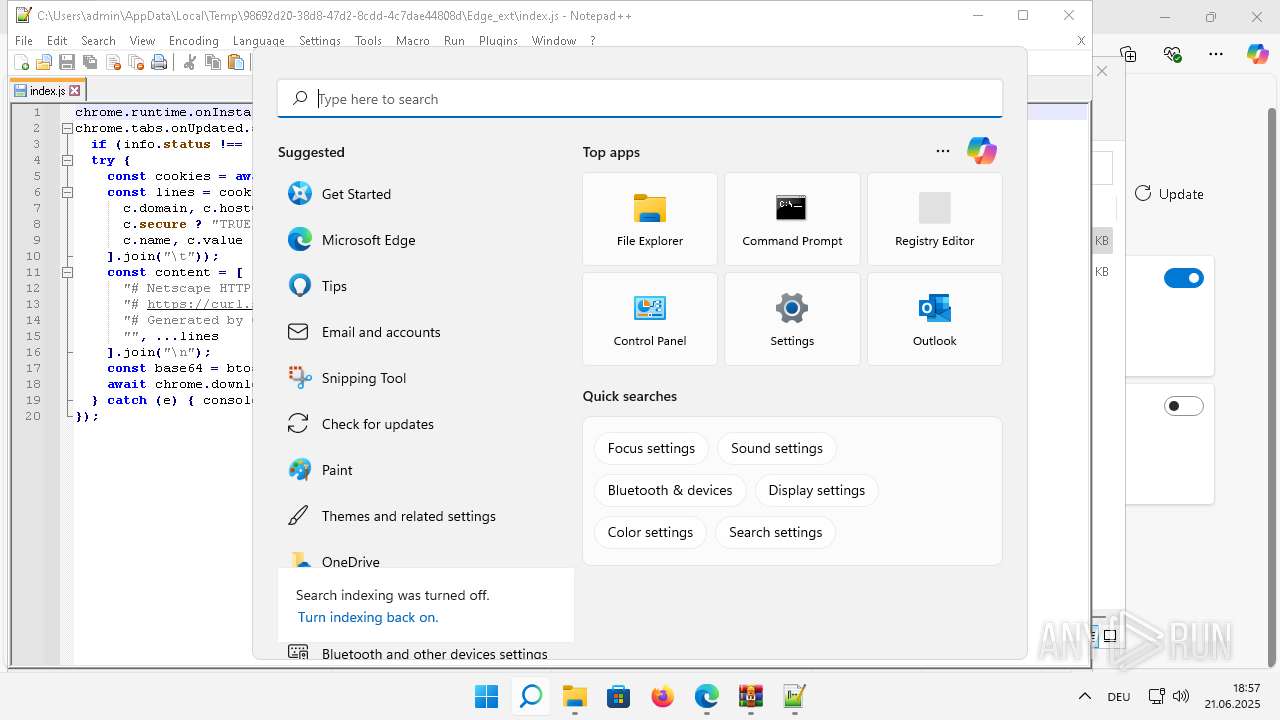Turn off the enabled extension toggle in Edge
This screenshot has height=720, width=1280.
[x=1184, y=278]
